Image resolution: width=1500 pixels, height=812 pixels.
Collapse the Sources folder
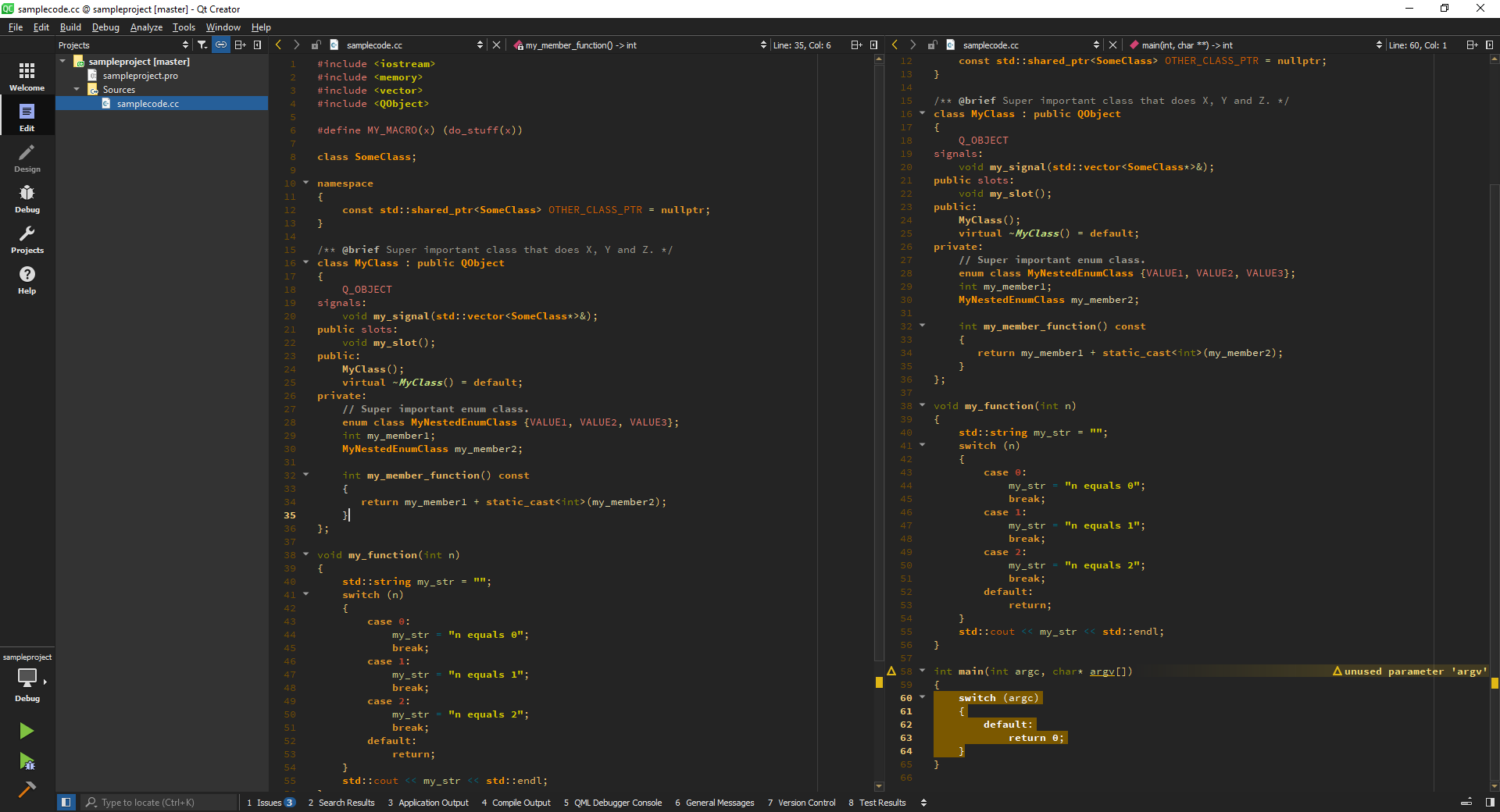pyautogui.click(x=77, y=89)
